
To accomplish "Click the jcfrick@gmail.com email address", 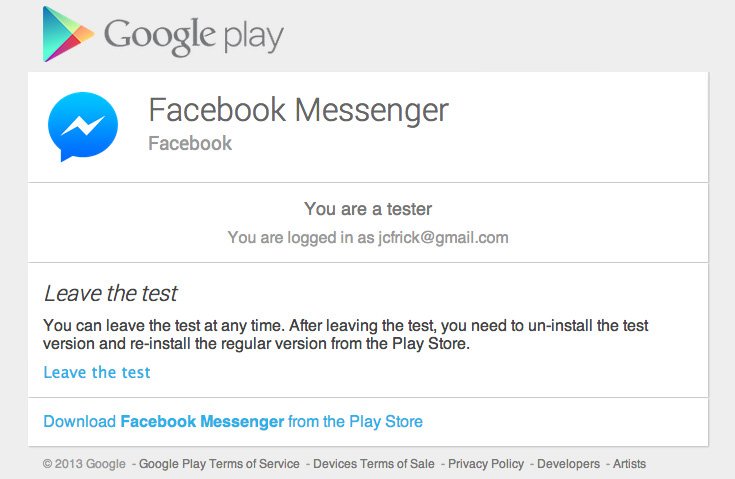I will [444, 237].
